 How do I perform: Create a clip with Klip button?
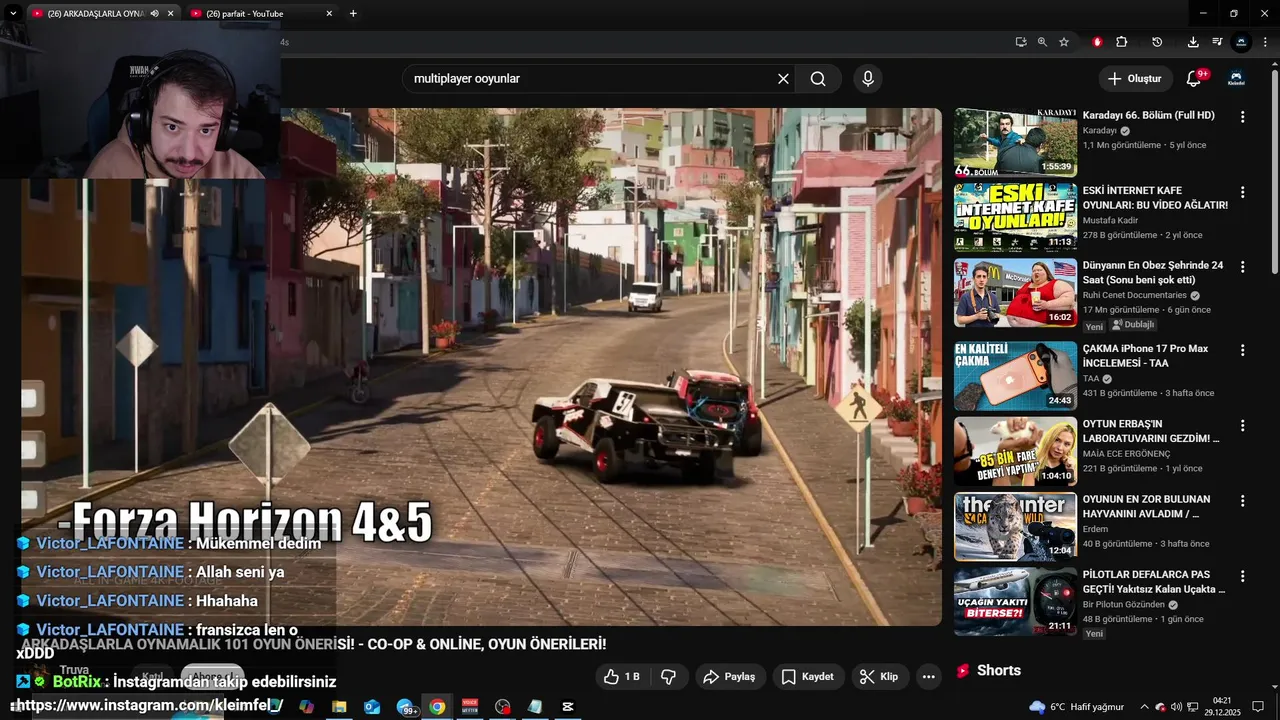(x=879, y=677)
